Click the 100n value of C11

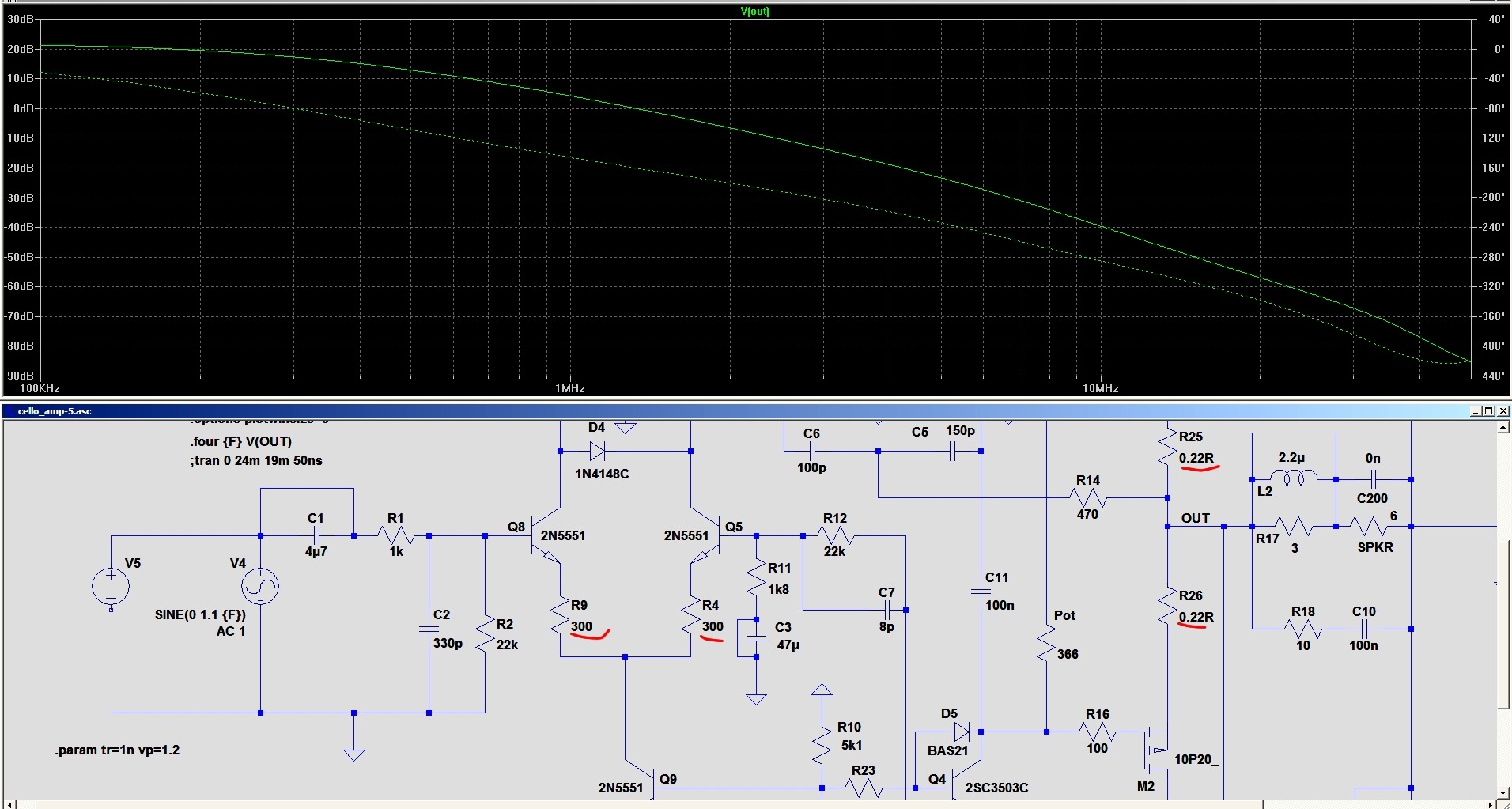click(x=1000, y=605)
